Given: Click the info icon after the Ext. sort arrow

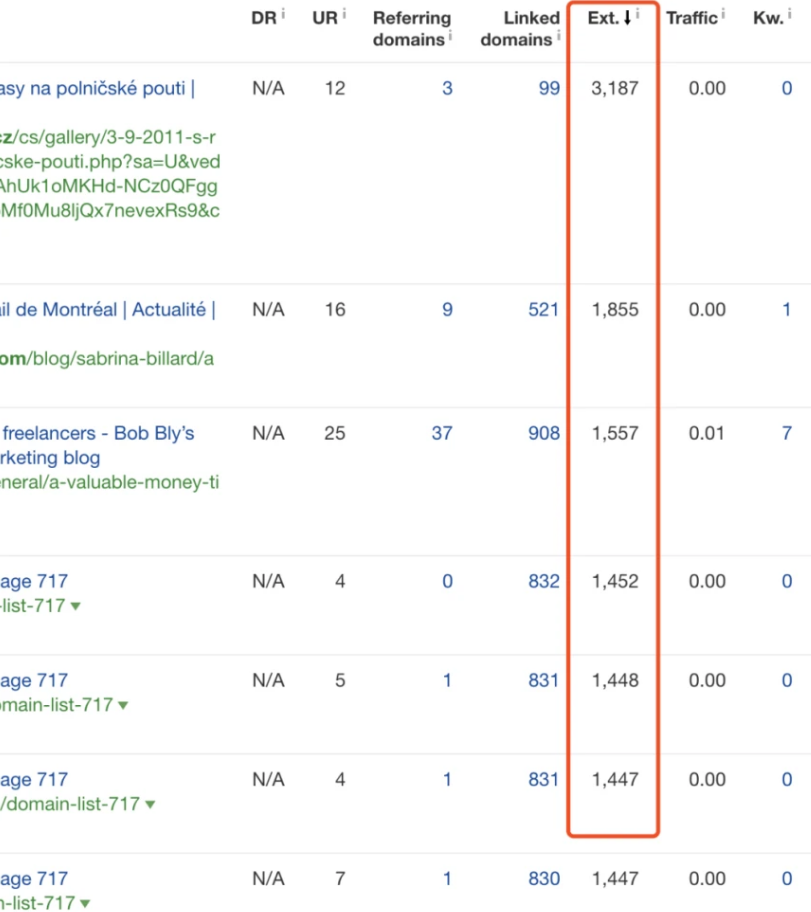Looking at the screenshot, I should [638, 14].
